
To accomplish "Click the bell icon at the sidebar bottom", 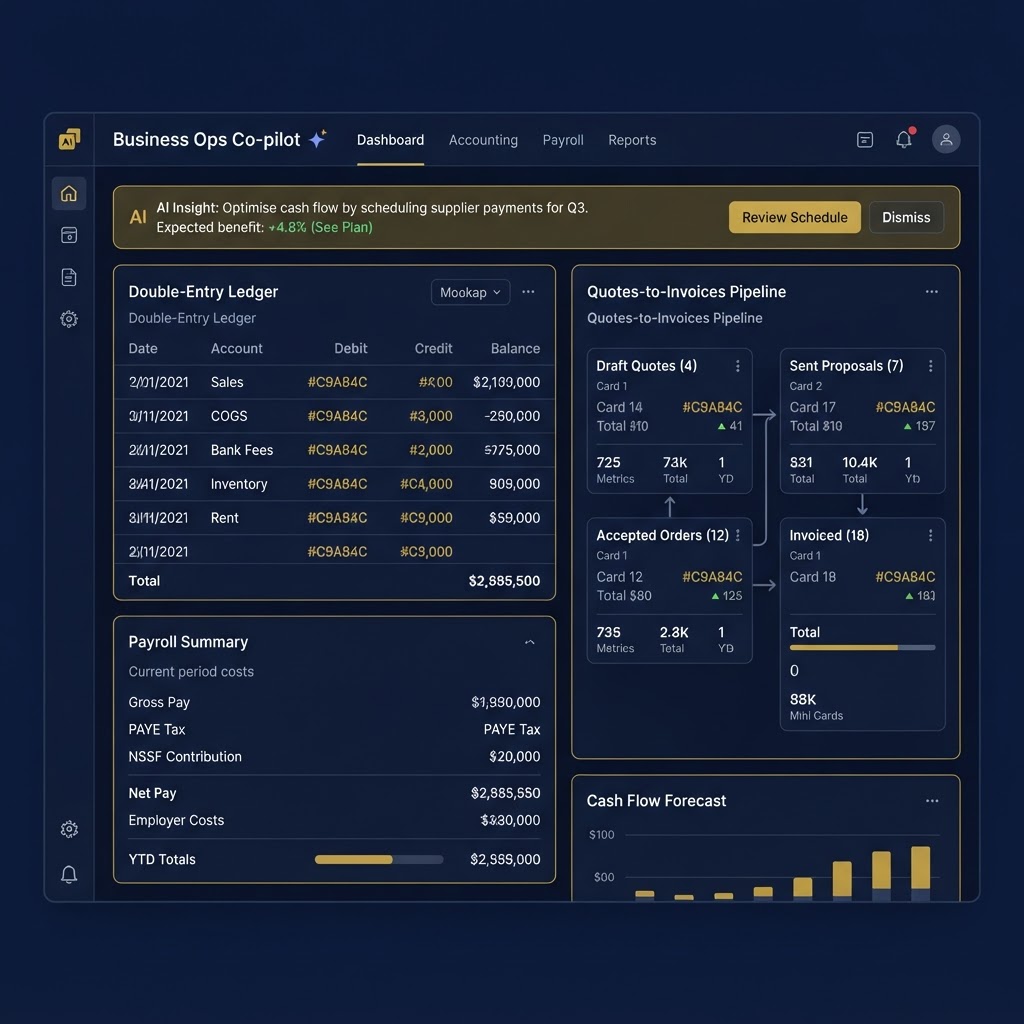I will click(69, 874).
